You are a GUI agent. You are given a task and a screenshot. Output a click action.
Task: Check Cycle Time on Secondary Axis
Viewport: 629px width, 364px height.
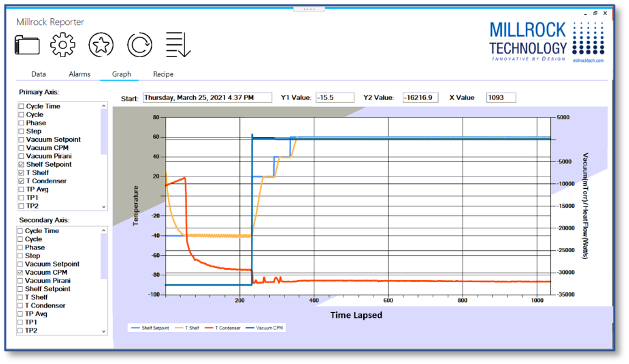click(20, 231)
